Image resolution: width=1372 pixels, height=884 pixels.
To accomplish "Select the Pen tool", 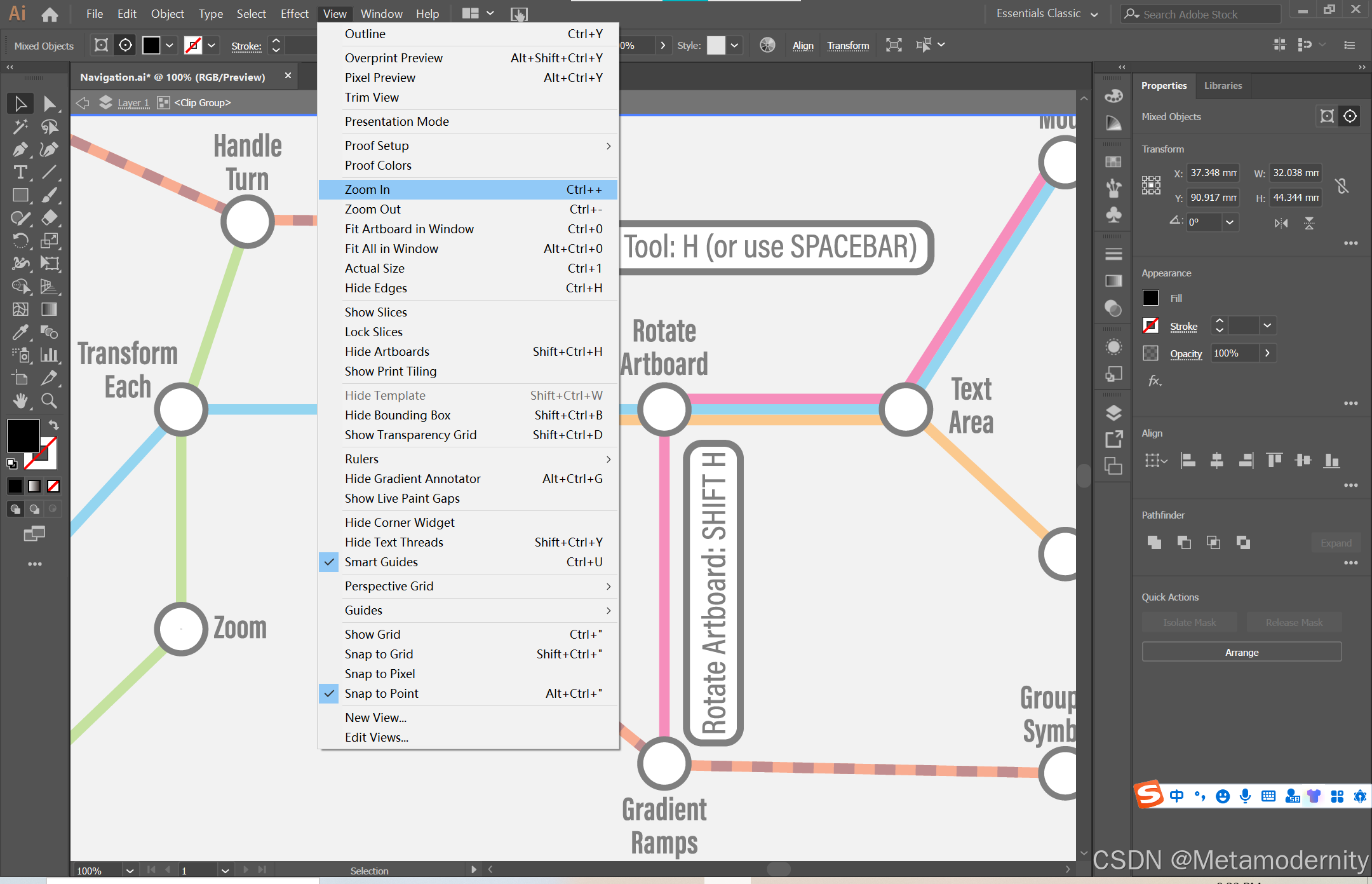I will tap(20, 149).
